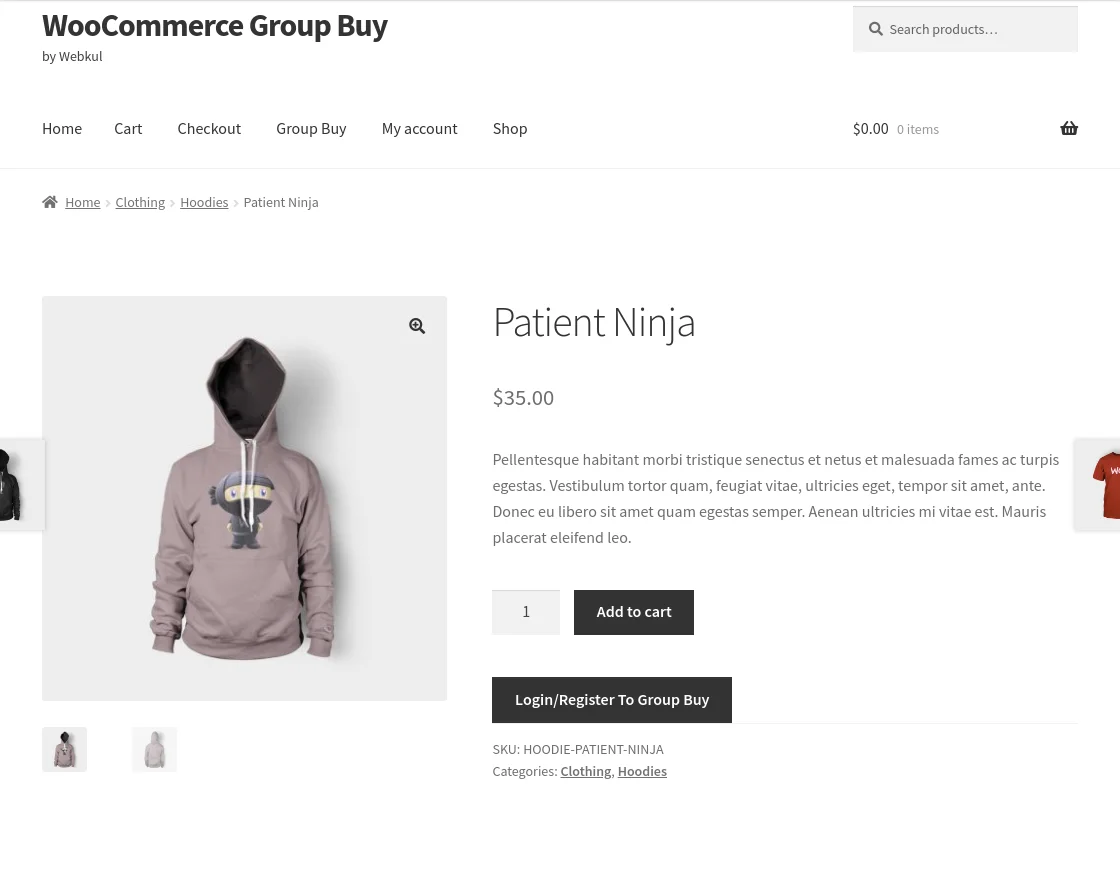Click the WooCommerce Group Buy site title
This screenshot has width=1120, height=880.
[214, 25]
